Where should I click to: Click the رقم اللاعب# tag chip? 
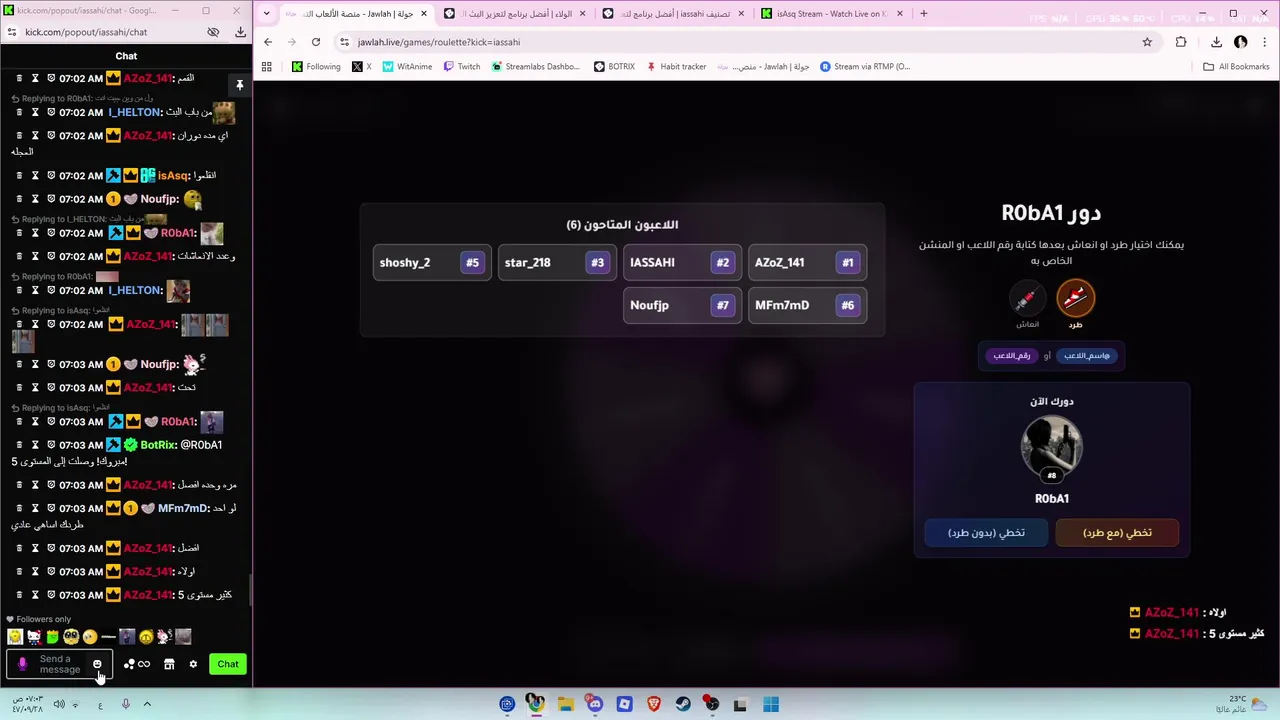tap(1012, 356)
